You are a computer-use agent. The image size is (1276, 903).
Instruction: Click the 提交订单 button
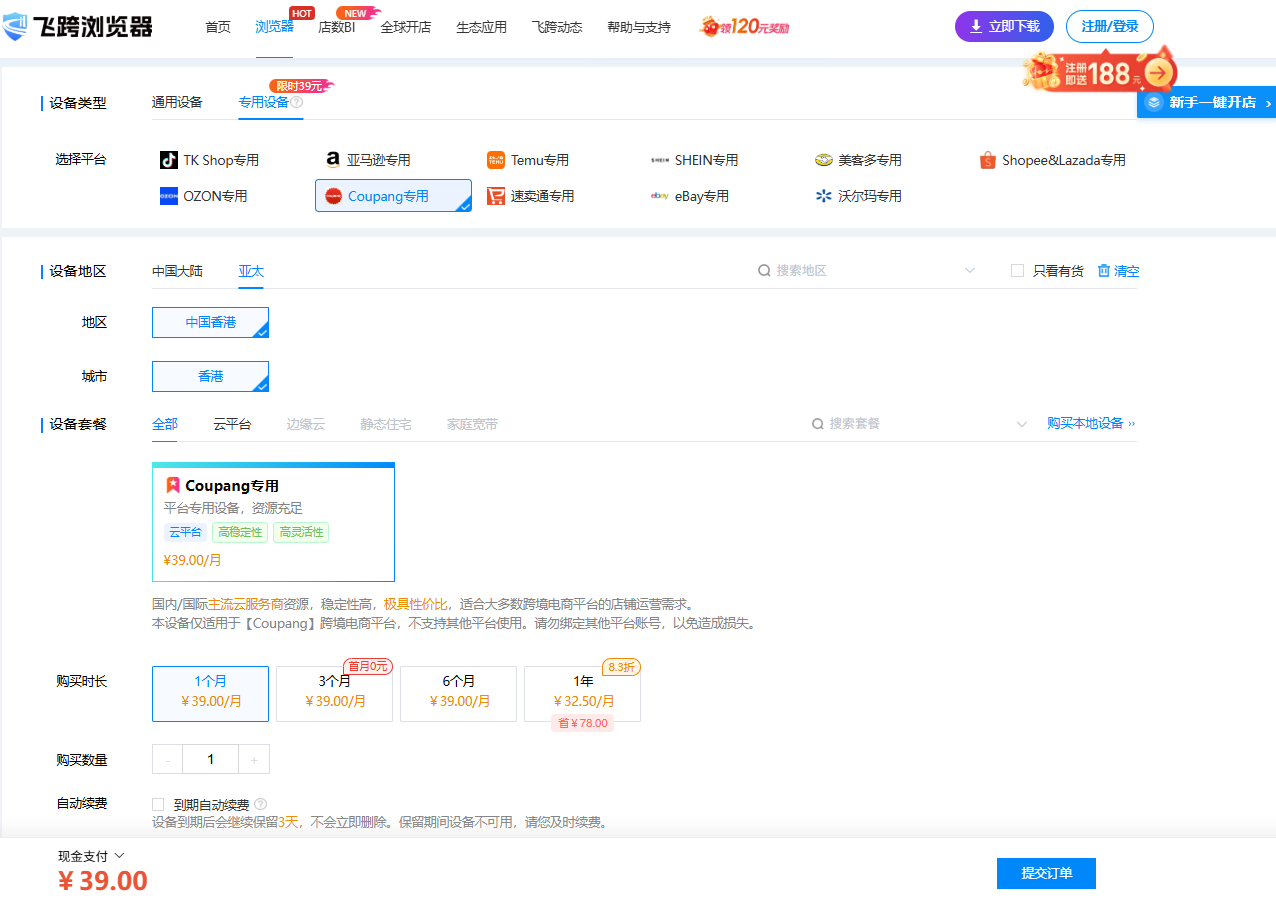(x=1046, y=873)
